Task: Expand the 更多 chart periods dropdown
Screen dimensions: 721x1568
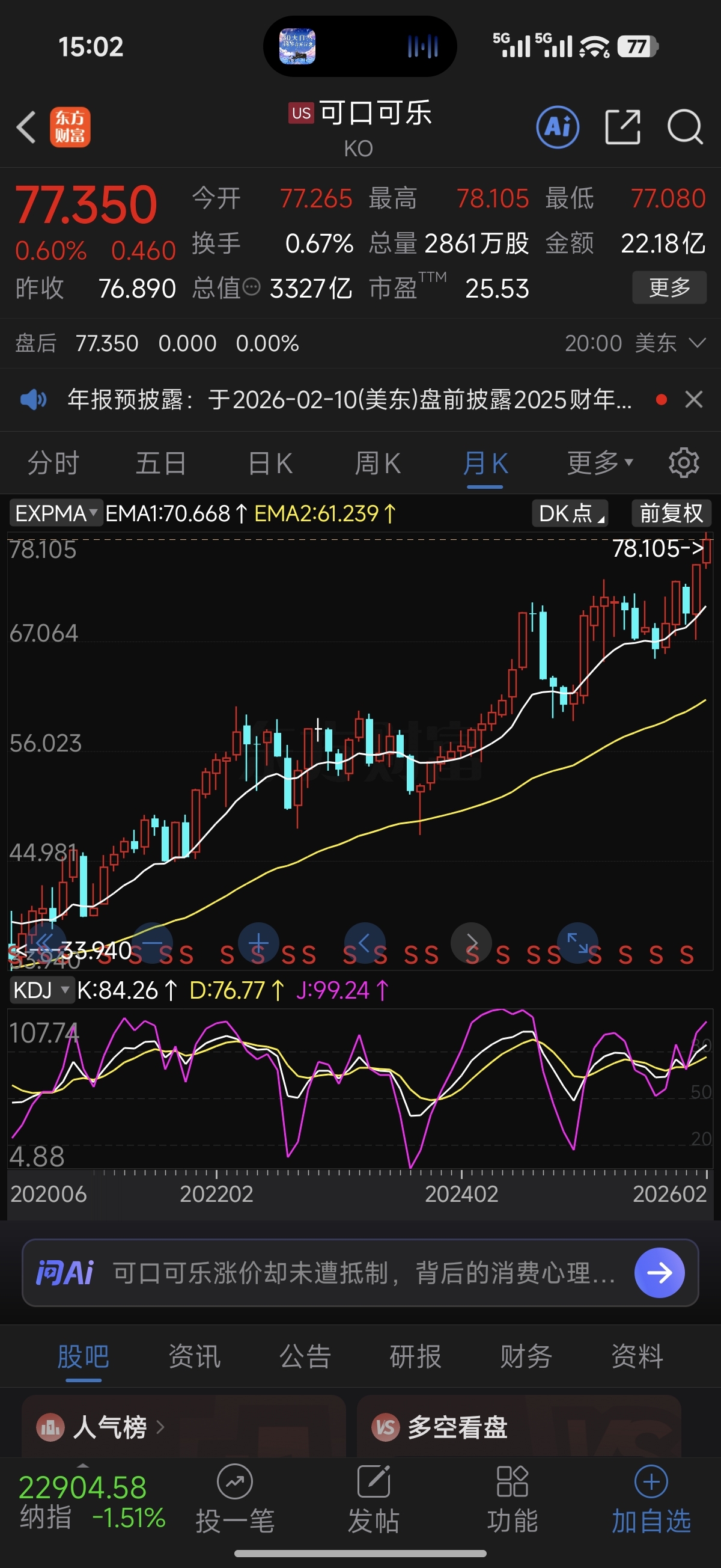Action: 600,463
